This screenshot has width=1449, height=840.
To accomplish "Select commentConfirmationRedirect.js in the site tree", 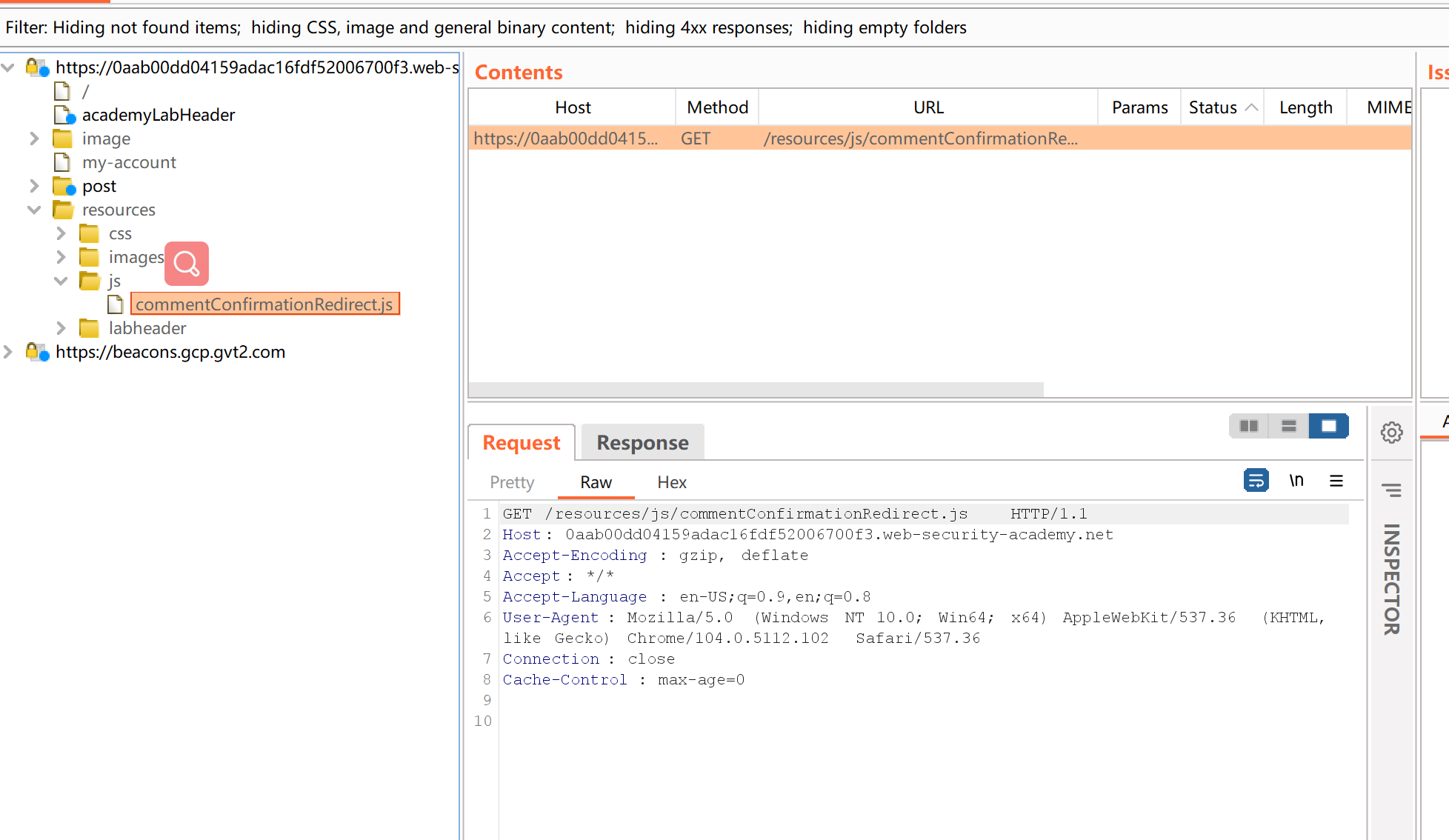I will coord(264,304).
